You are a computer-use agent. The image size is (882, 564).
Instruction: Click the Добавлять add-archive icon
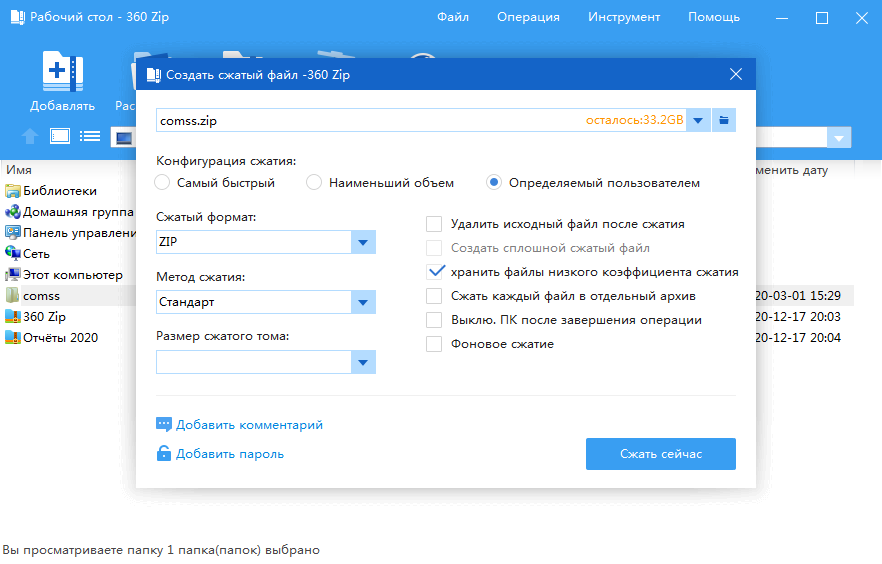[x=62, y=71]
